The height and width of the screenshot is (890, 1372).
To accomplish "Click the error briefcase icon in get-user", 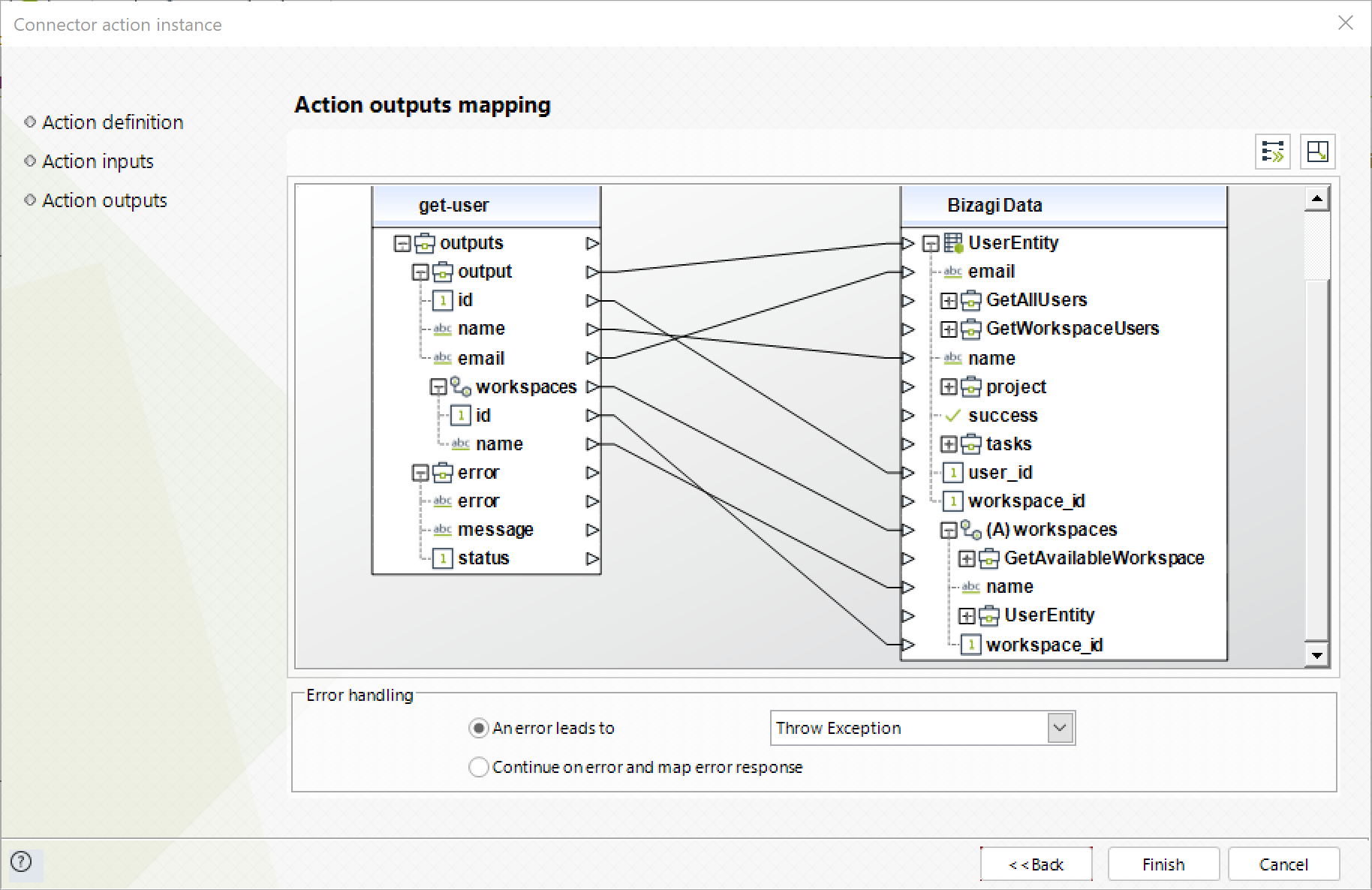I will coord(443,473).
